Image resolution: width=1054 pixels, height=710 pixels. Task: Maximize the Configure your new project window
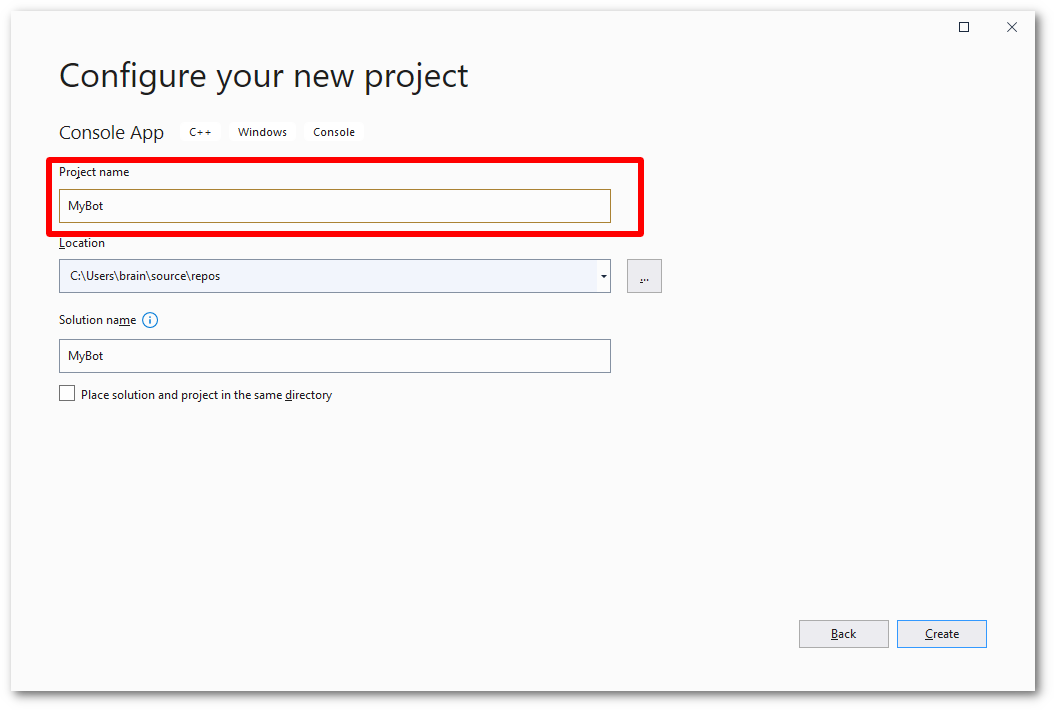point(964,27)
